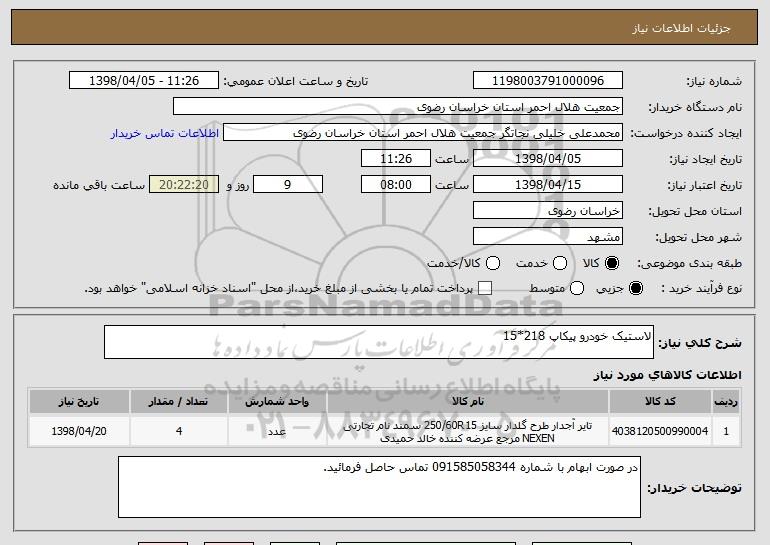Click the طبقه بندی موضوعی label
Screen dimensions: 770x545
pos(689,264)
